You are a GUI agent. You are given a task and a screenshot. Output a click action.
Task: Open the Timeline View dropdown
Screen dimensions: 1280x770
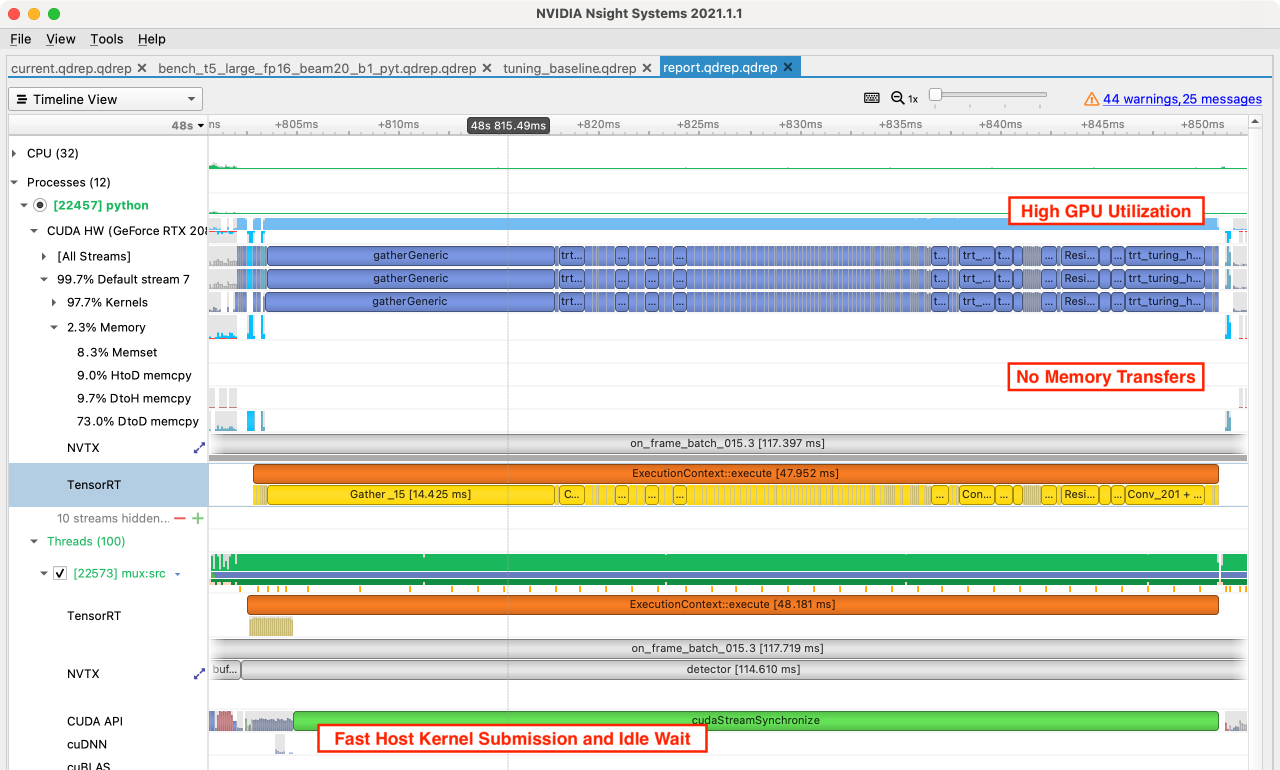[105, 99]
